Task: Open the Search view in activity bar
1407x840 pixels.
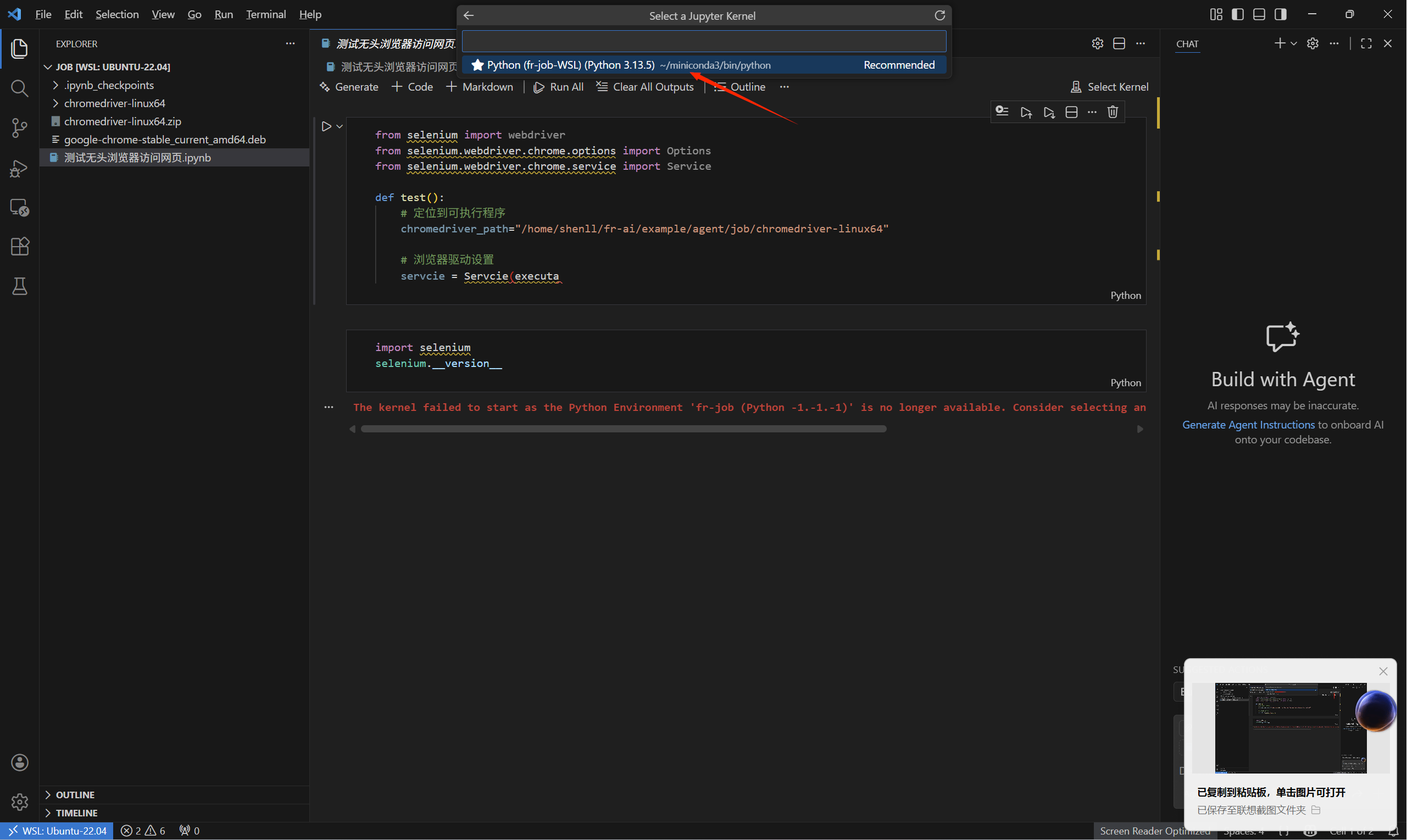Action: coord(19,88)
